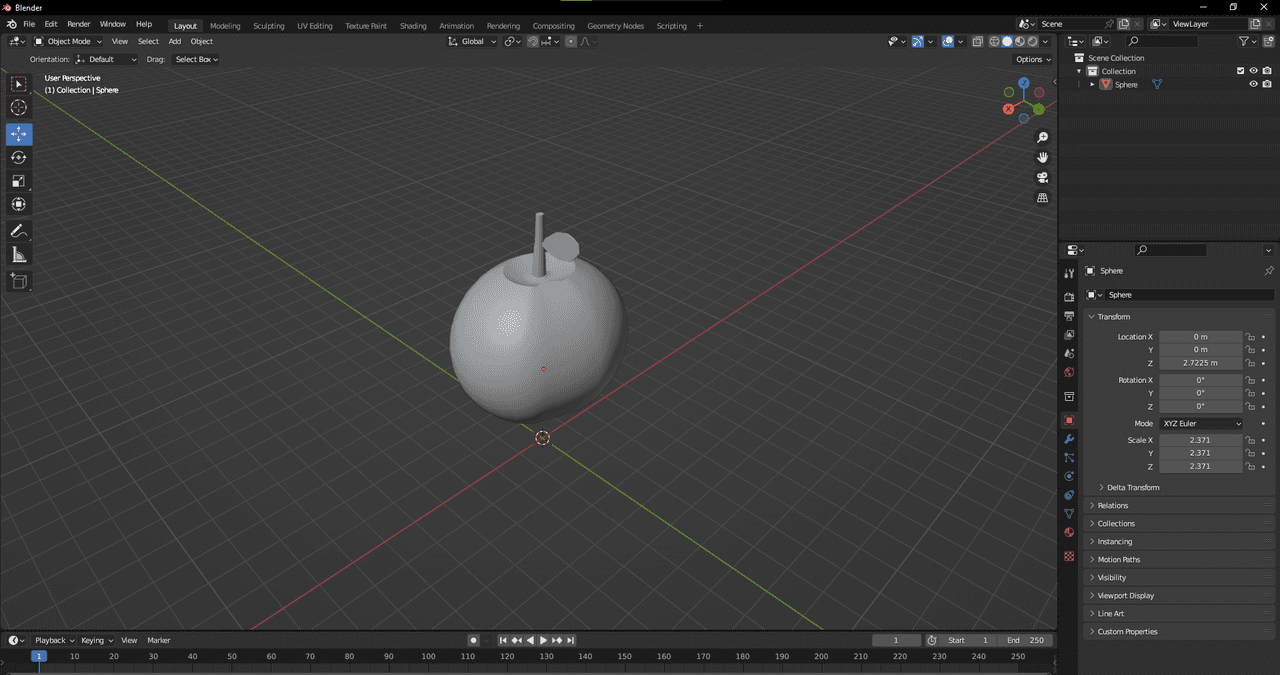This screenshot has width=1280, height=675.
Task: Click the Scale X value field
Action: tap(1200, 441)
